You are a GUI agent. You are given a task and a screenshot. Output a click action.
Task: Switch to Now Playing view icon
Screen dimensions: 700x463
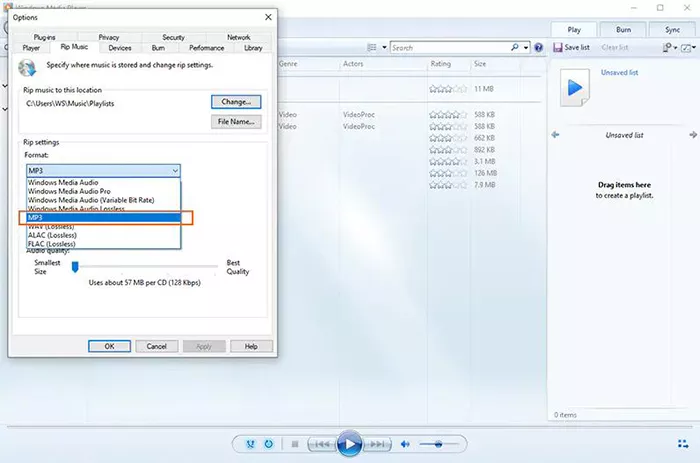pyautogui.click(x=683, y=444)
